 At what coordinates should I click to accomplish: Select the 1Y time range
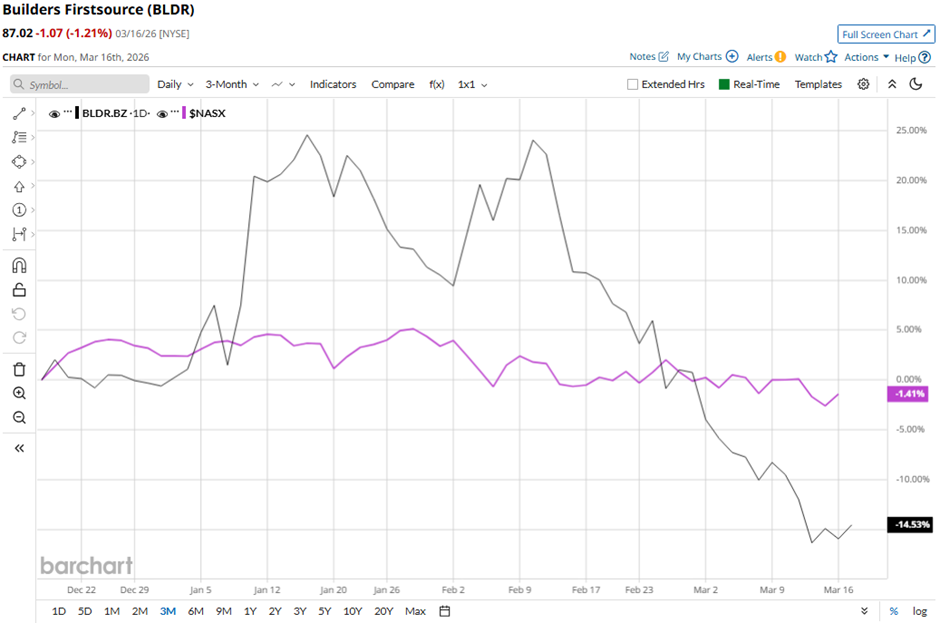pyautogui.click(x=250, y=611)
